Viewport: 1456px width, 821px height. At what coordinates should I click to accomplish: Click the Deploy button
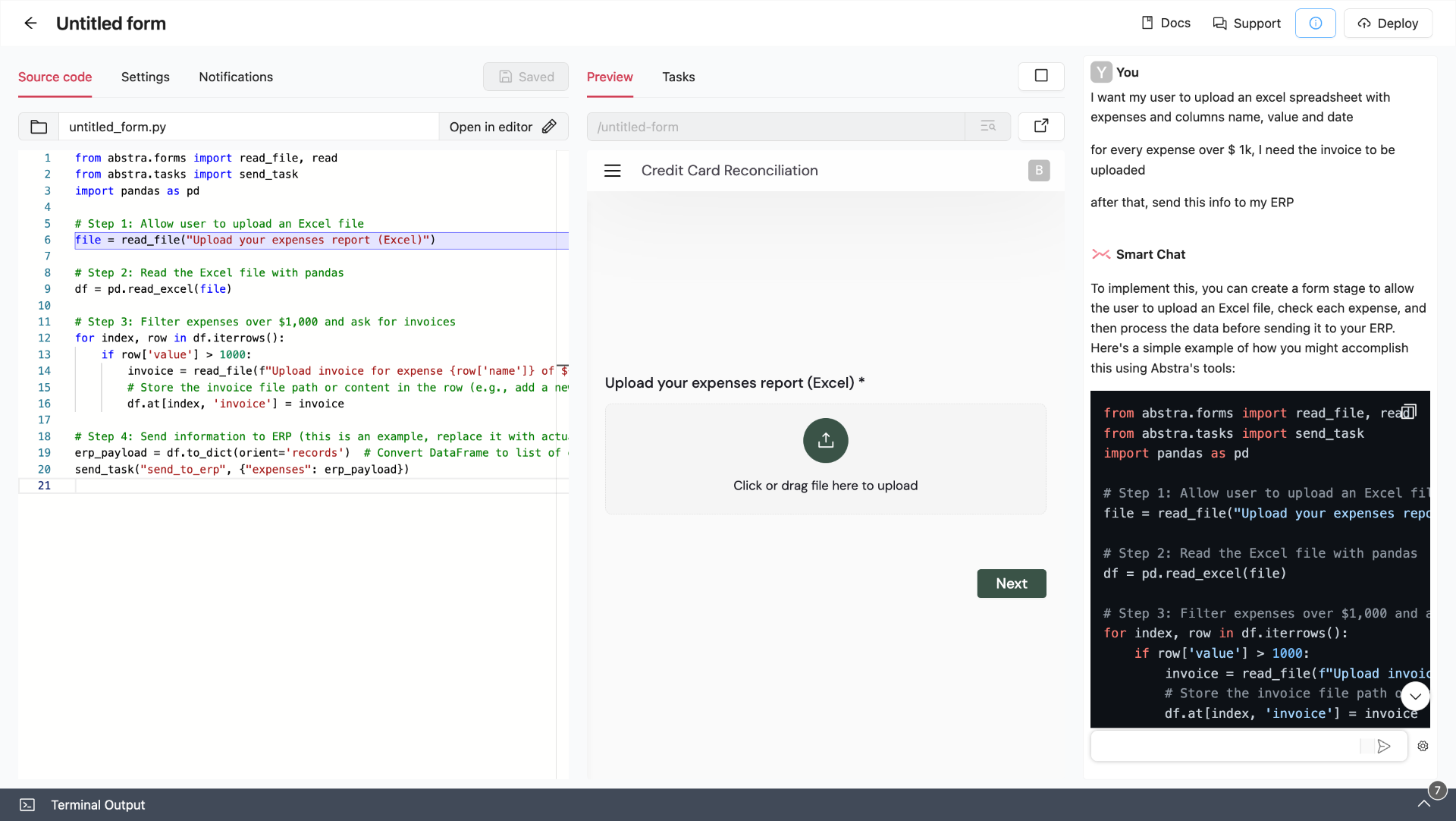(1388, 23)
